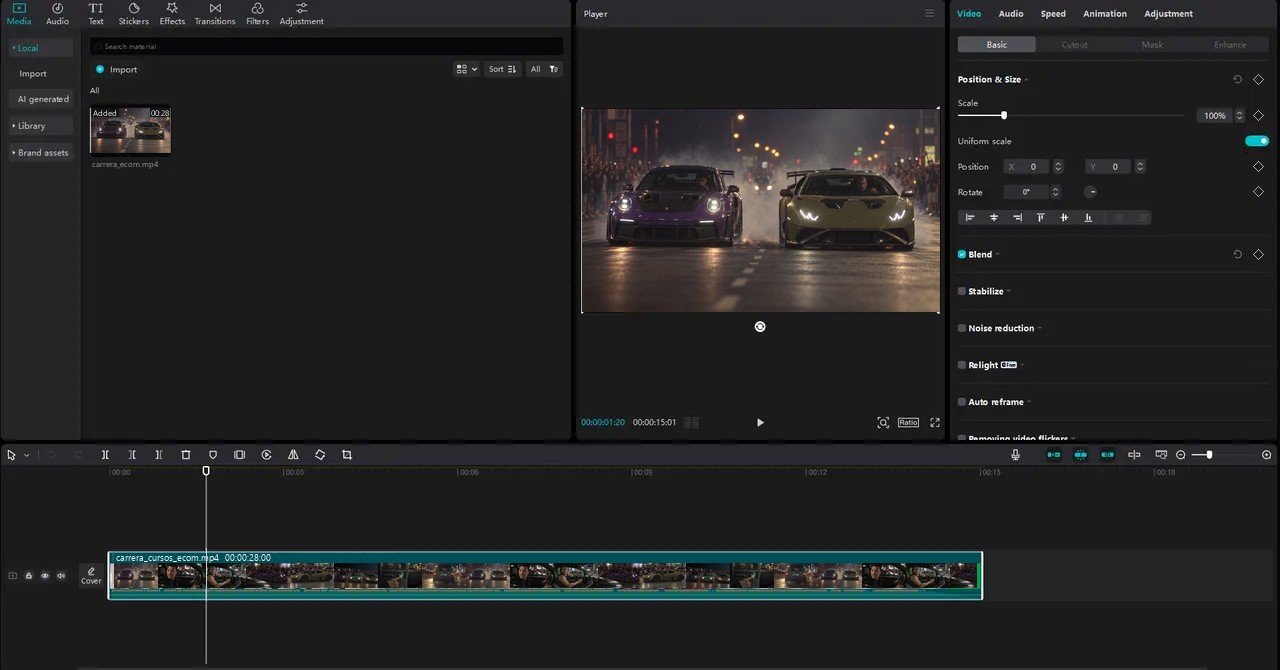This screenshot has width=1280, height=670.
Task: Open the Stickers panel
Action: (133, 14)
